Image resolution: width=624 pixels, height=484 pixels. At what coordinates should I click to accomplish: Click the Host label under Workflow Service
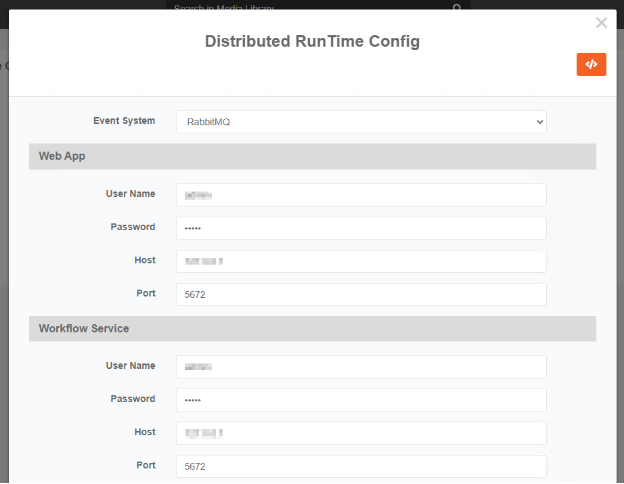tap(144, 432)
